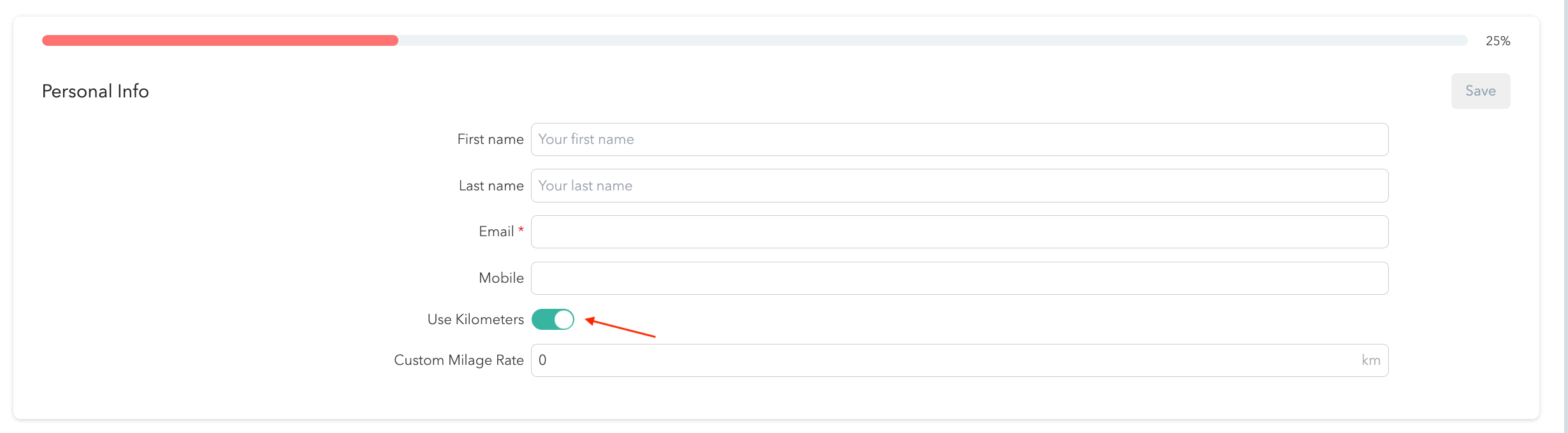Click the Custom Milage Rate label
Viewport: 1568px width, 433px height.
(458, 360)
